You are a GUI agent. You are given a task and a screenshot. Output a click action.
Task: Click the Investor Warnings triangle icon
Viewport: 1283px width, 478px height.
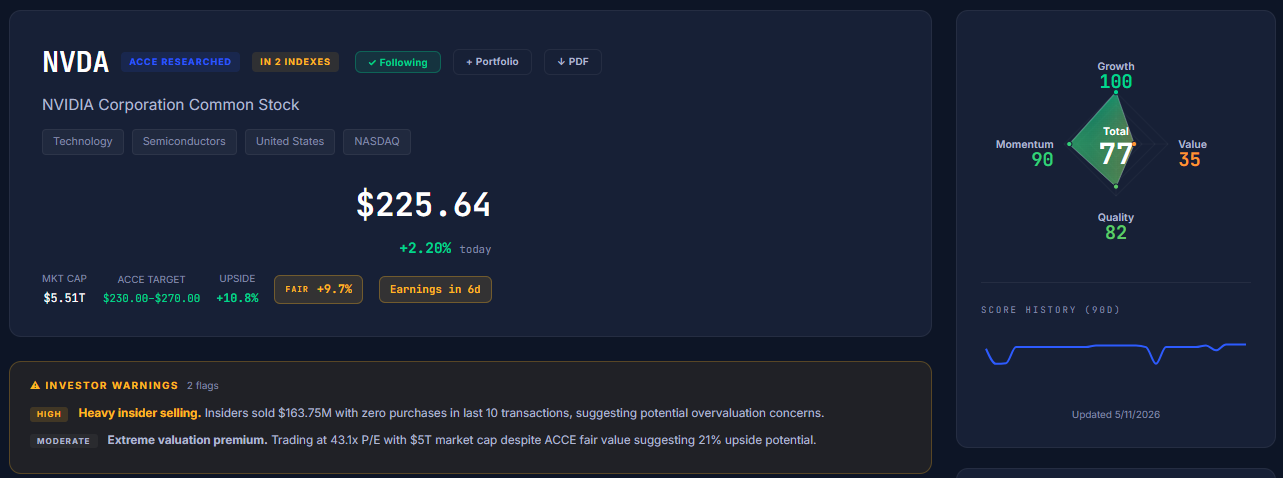[x=35, y=385]
